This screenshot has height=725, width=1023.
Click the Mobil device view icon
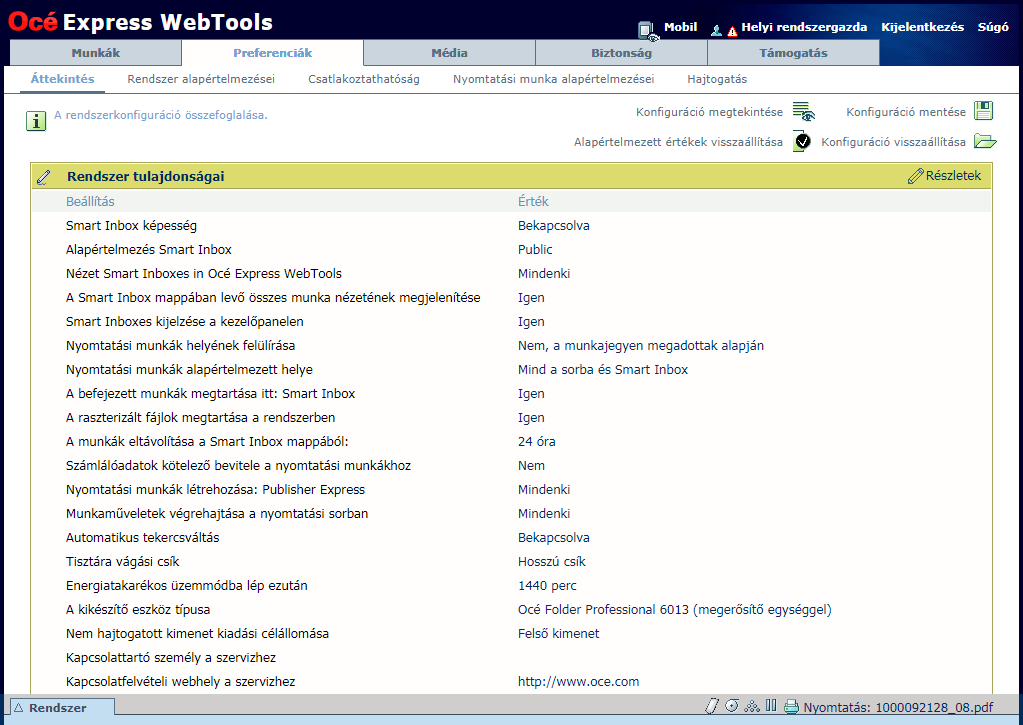[647, 31]
